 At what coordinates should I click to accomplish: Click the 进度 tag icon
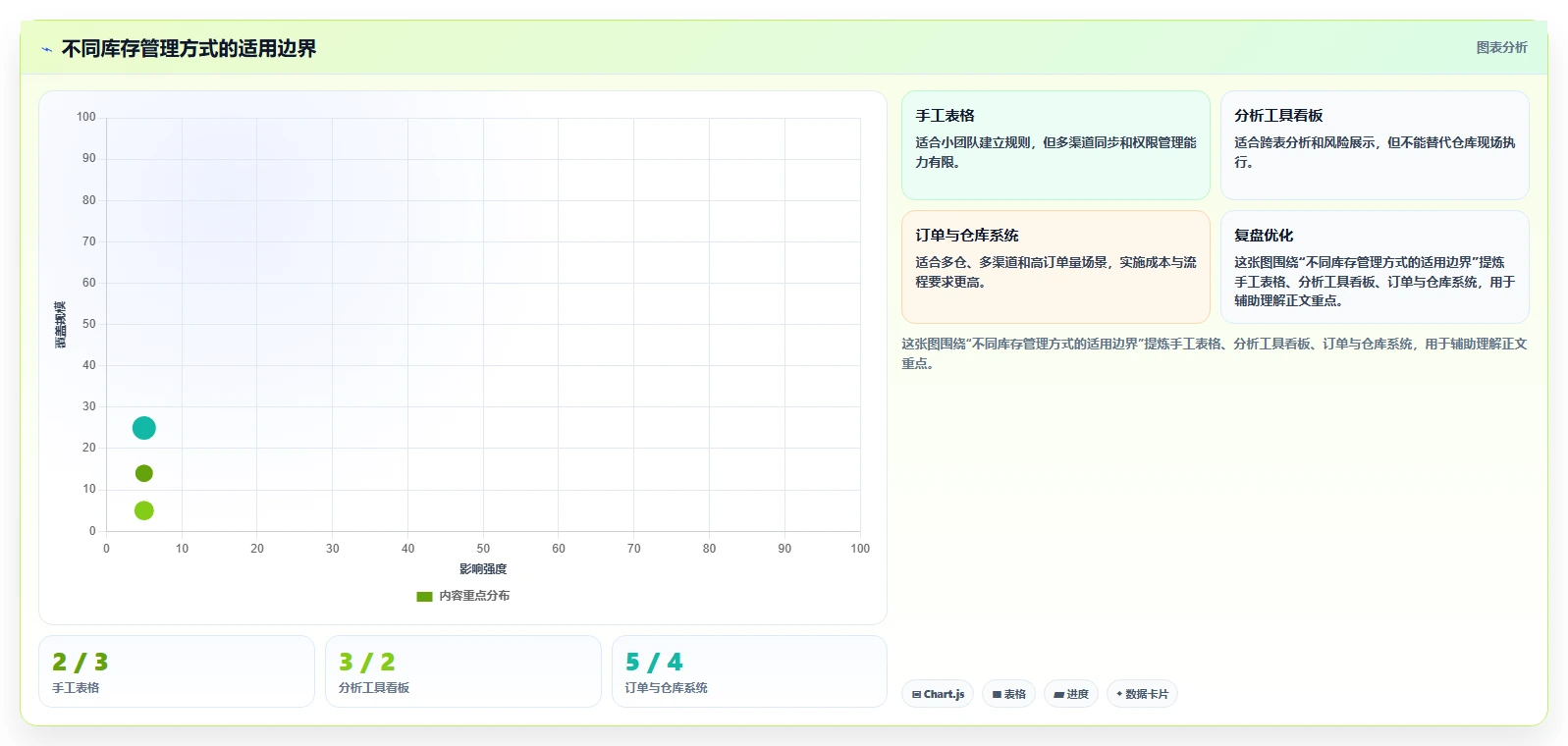click(1058, 694)
